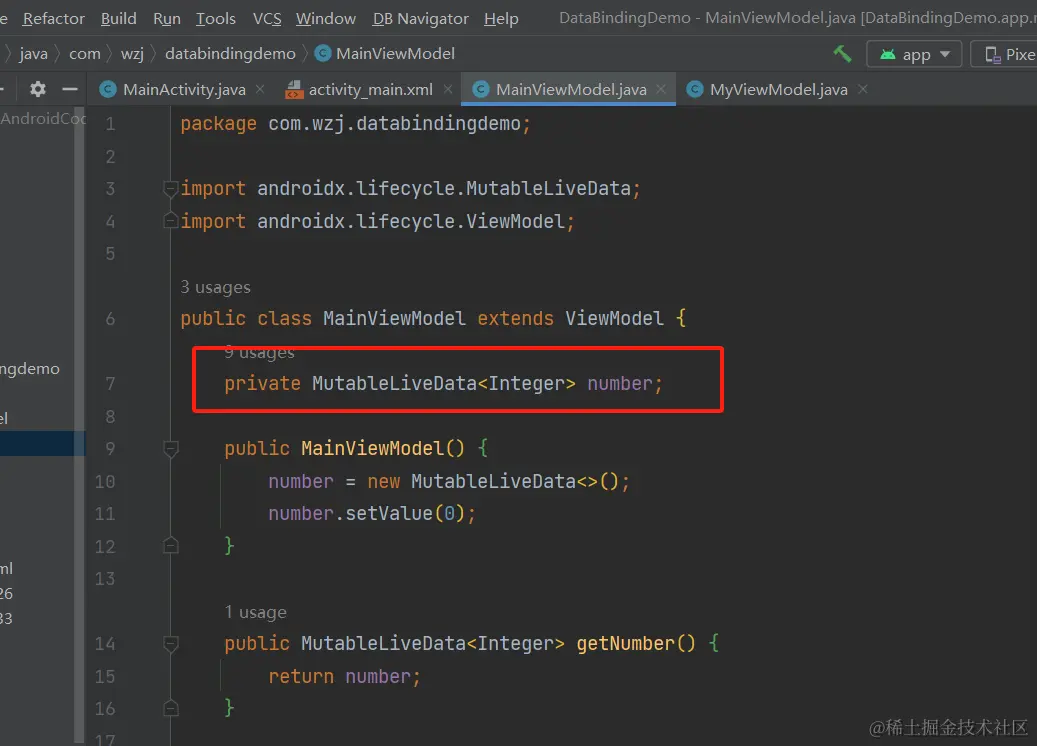Close the MainActivity.java tab
Image resolution: width=1037 pixels, height=746 pixels.
pyautogui.click(x=260, y=89)
